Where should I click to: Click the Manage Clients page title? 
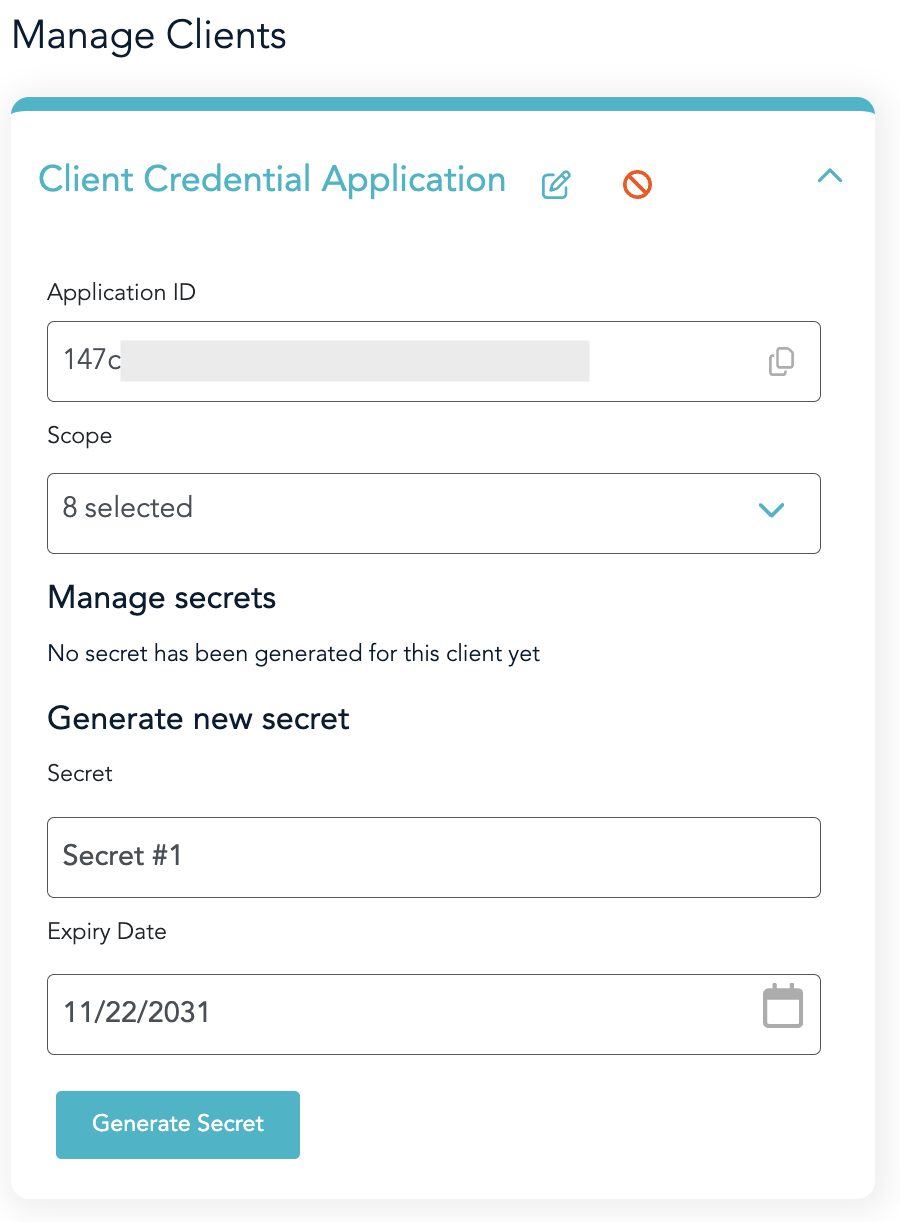148,36
